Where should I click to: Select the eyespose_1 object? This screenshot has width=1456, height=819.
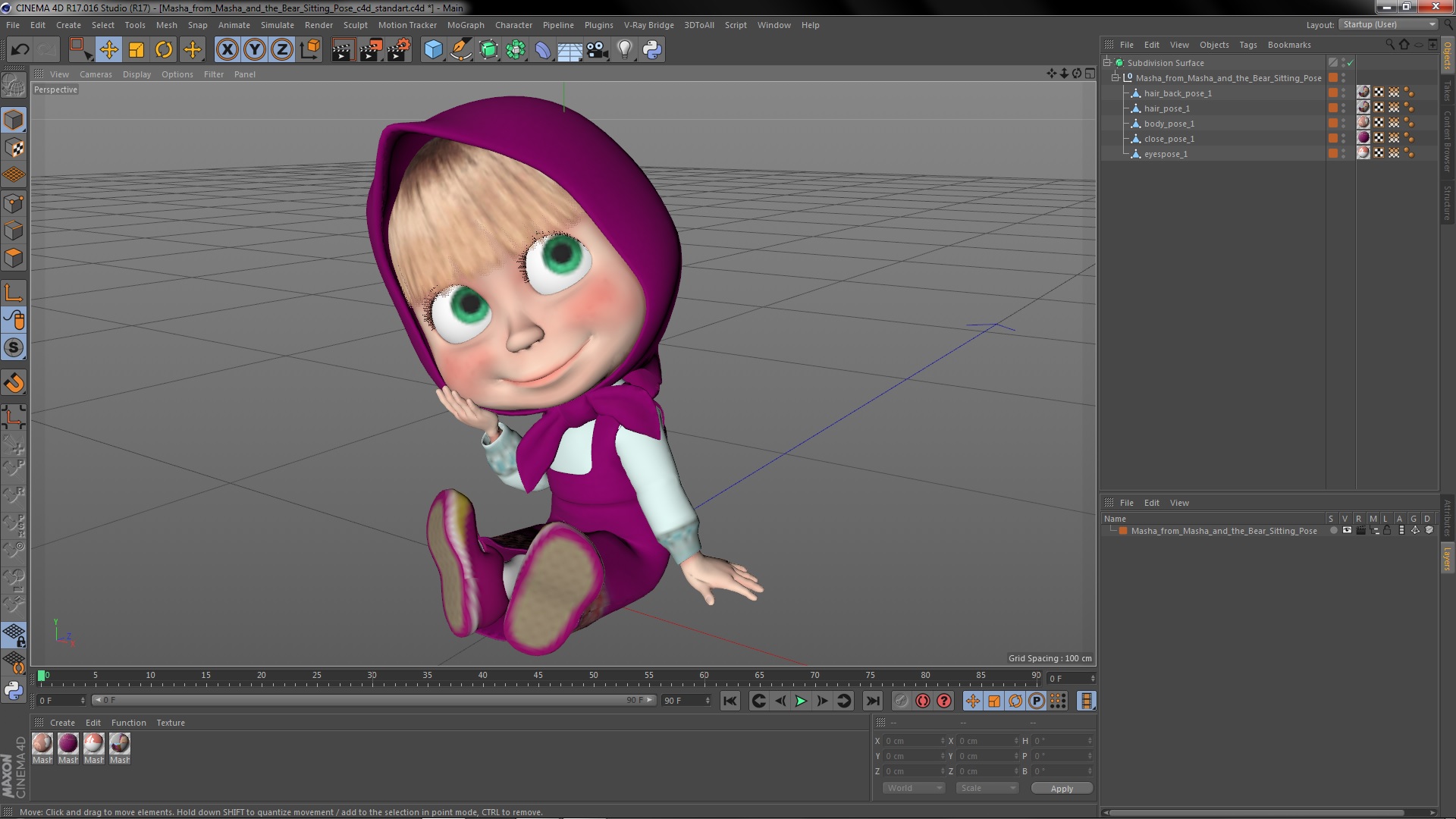(x=1166, y=154)
